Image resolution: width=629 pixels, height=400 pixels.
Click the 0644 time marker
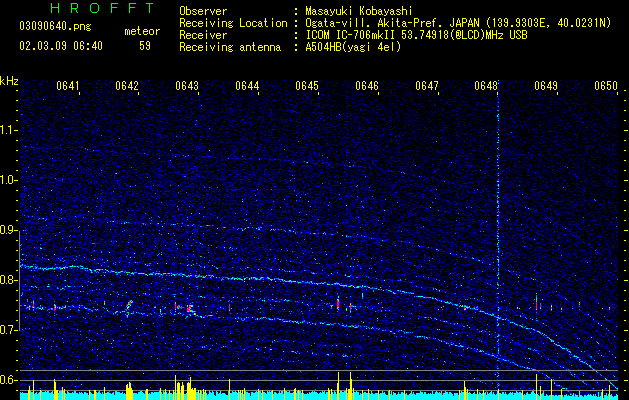pyautogui.click(x=247, y=86)
